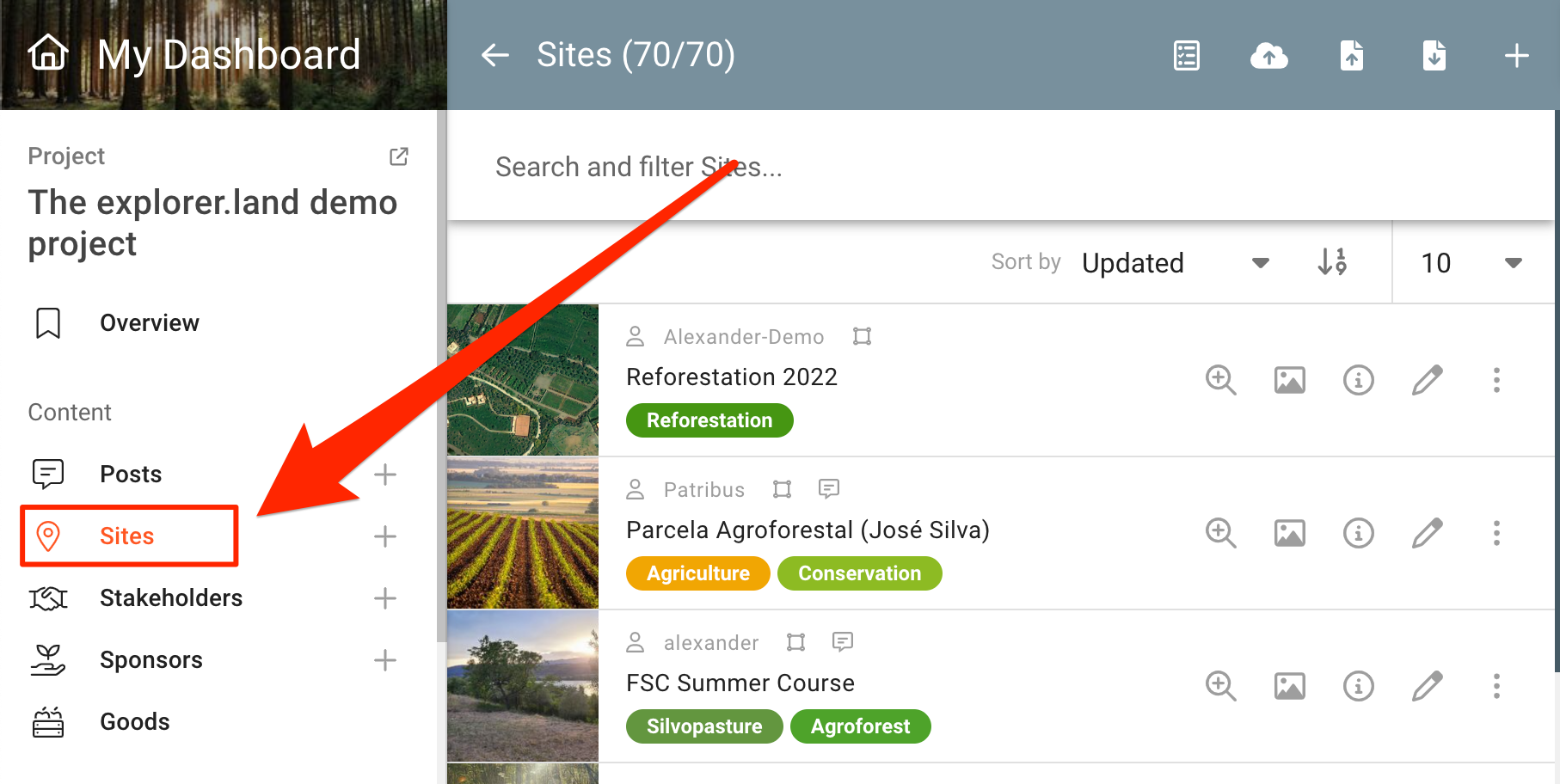
Task: Expand the items per page dropdown
Action: (x=1471, y=263)
